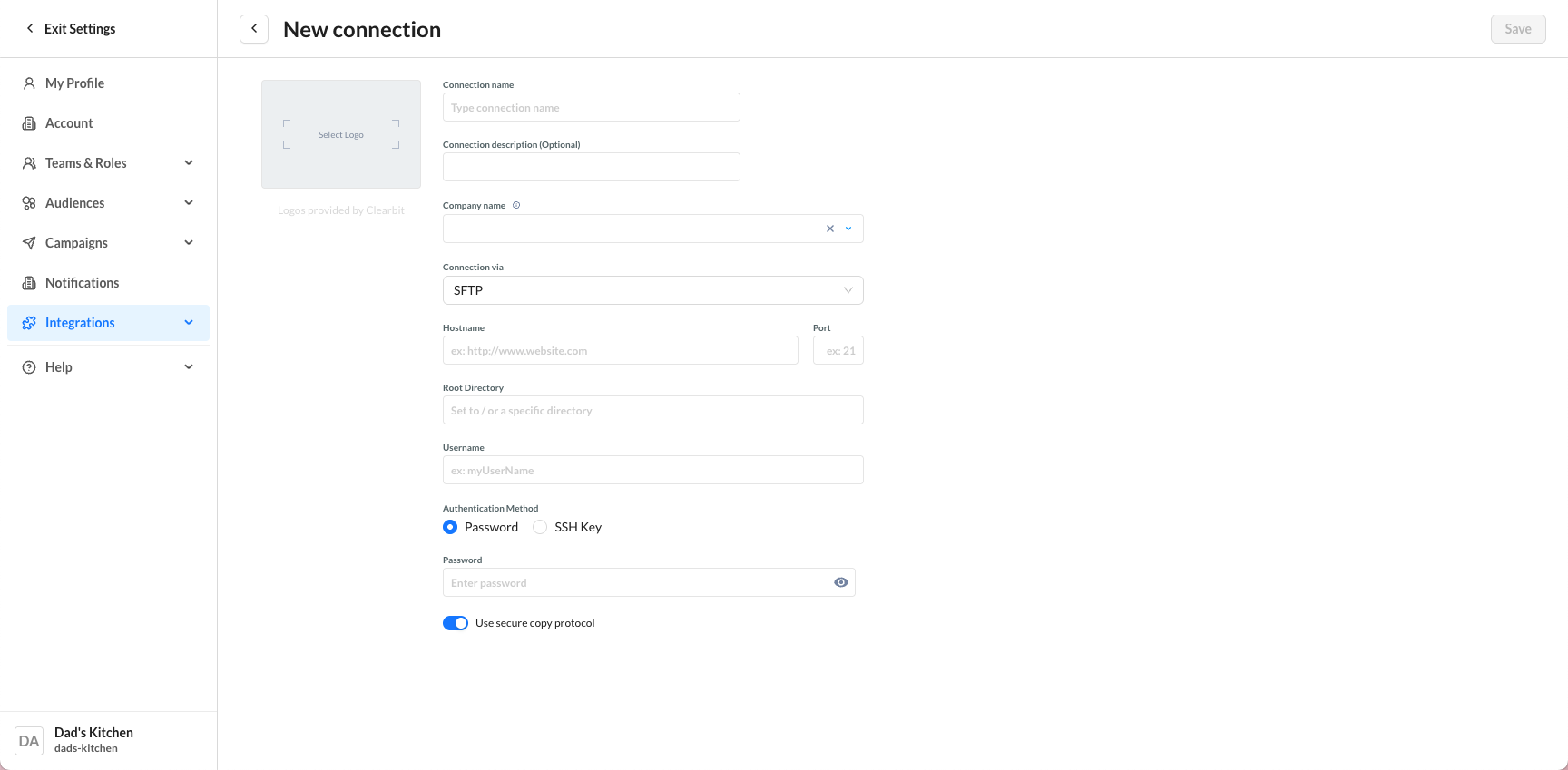Click the Company name info icon
This screenshot has width=1568, height=770.
[x=516, y=205]
